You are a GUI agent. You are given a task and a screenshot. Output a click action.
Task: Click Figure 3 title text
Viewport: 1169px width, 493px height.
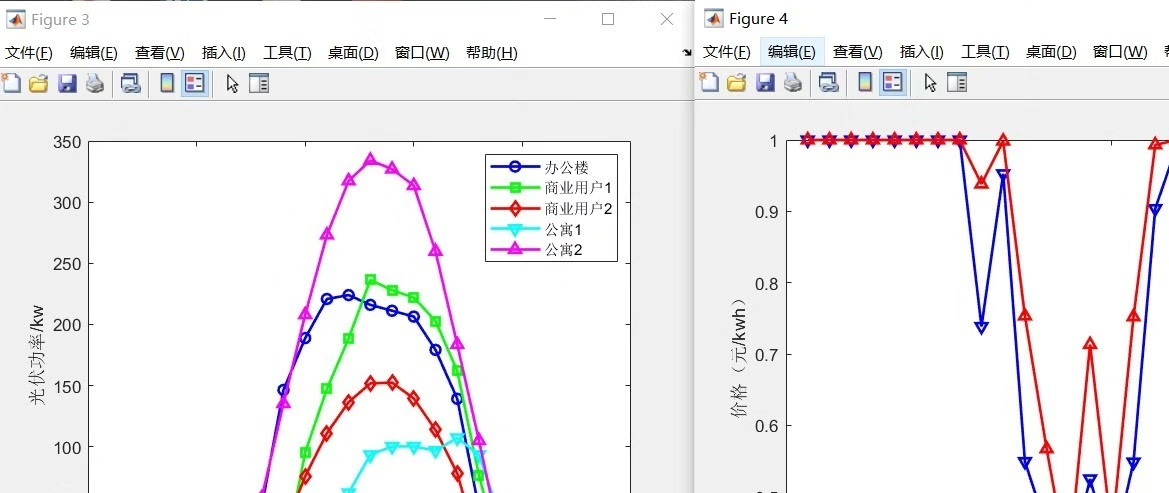60,20
